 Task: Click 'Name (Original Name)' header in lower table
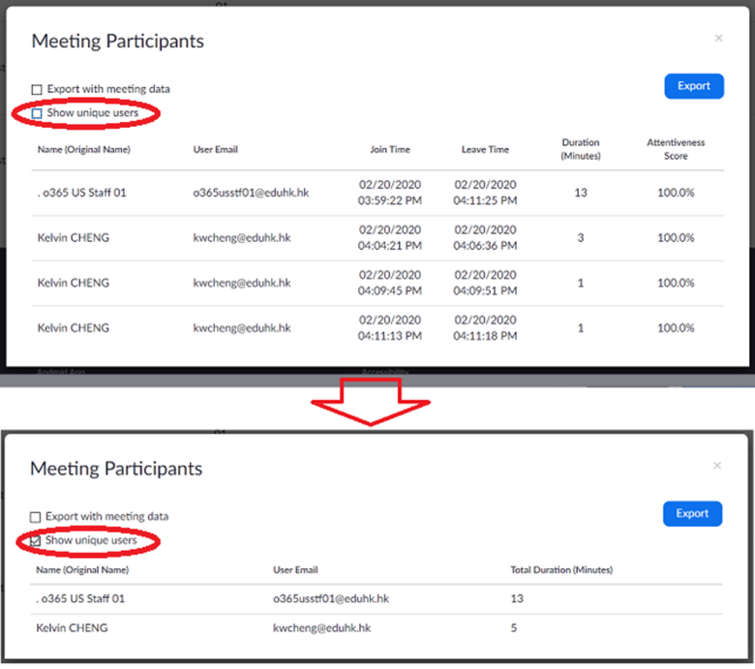click(x=82, y=570)
